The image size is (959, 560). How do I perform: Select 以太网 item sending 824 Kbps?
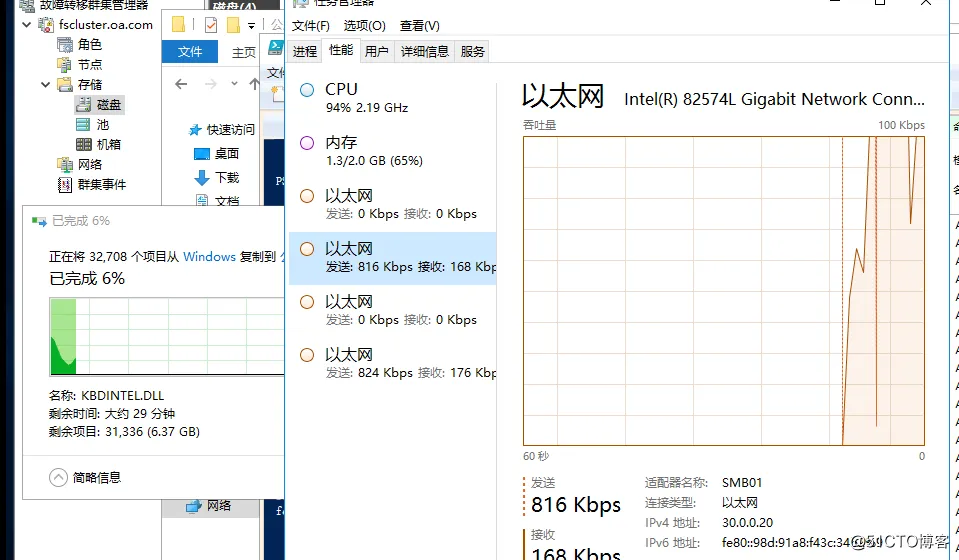pos(393,364)
